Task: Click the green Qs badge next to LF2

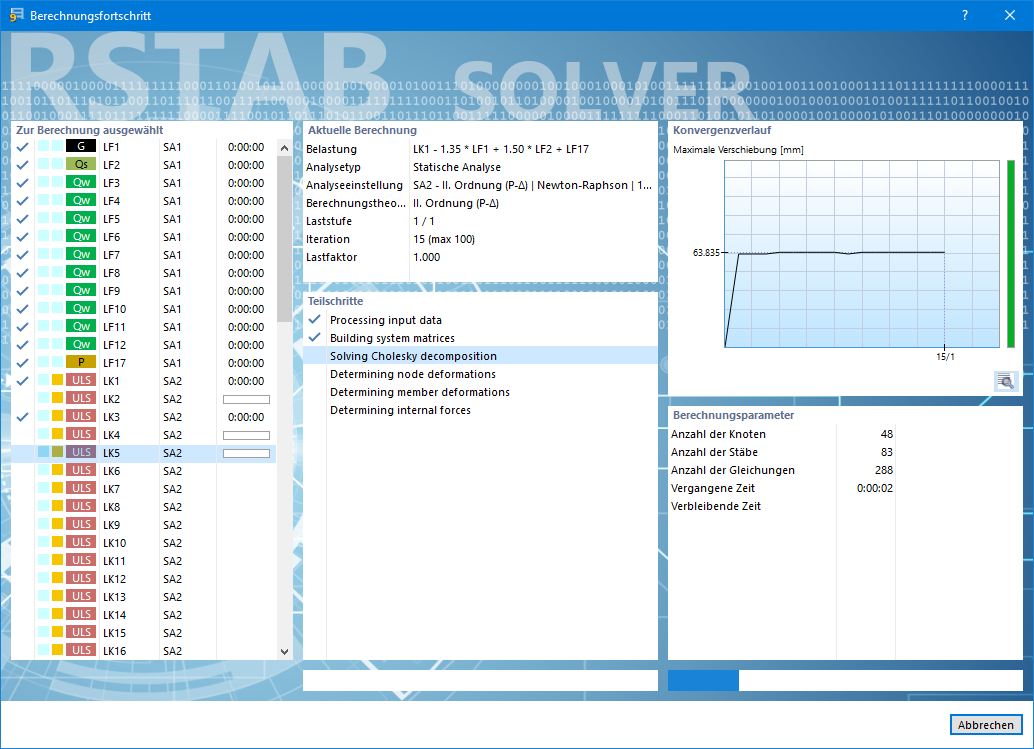Action: (82, 164)
